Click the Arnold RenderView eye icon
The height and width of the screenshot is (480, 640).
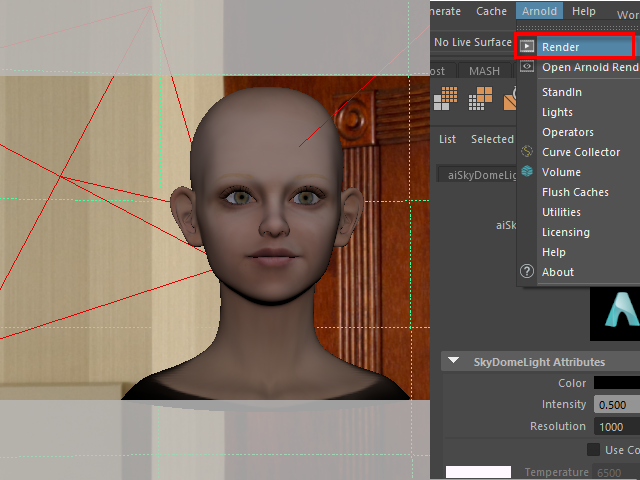tap(527, 67)
